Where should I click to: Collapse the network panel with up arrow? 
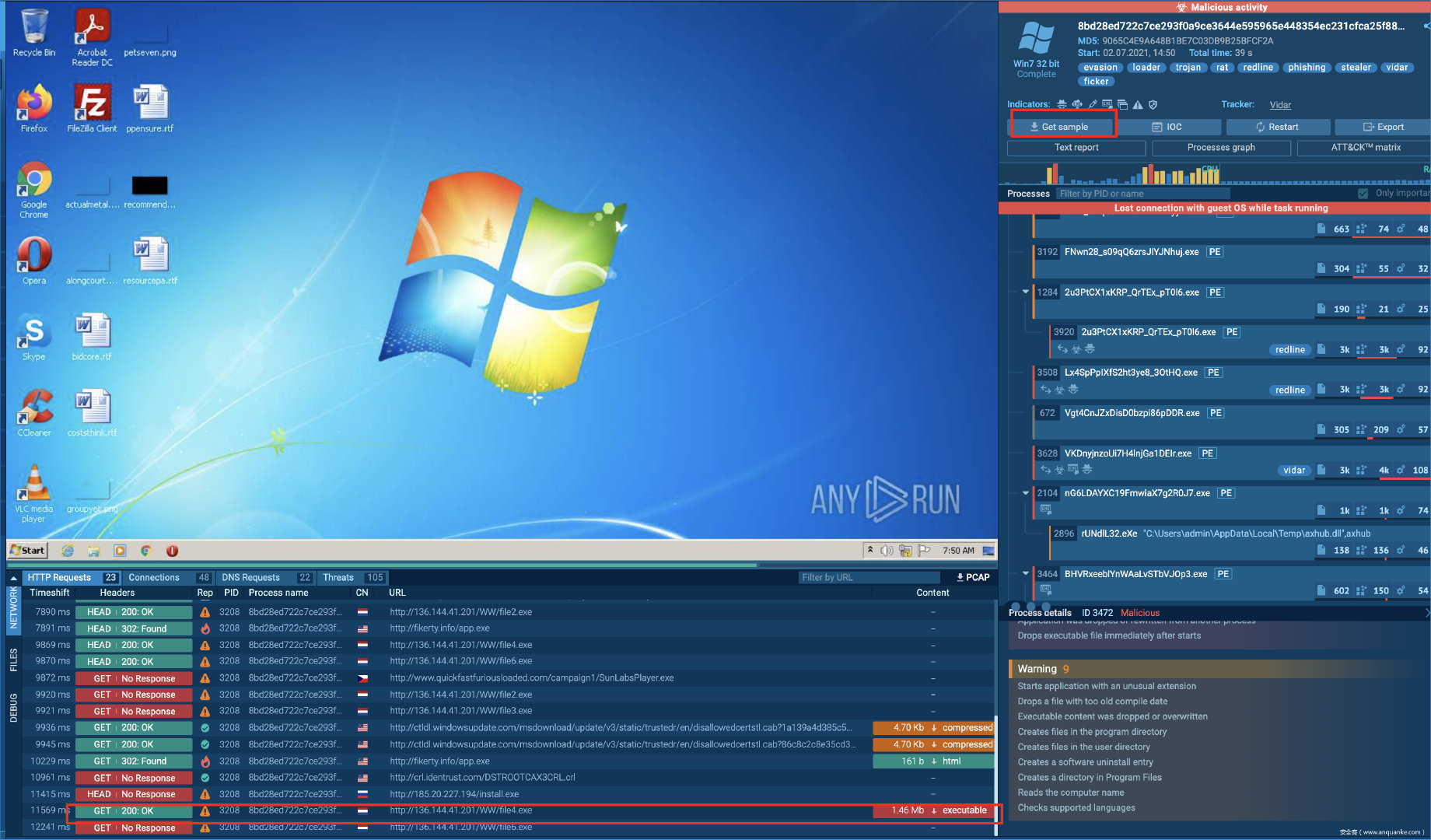click(13, 578)
